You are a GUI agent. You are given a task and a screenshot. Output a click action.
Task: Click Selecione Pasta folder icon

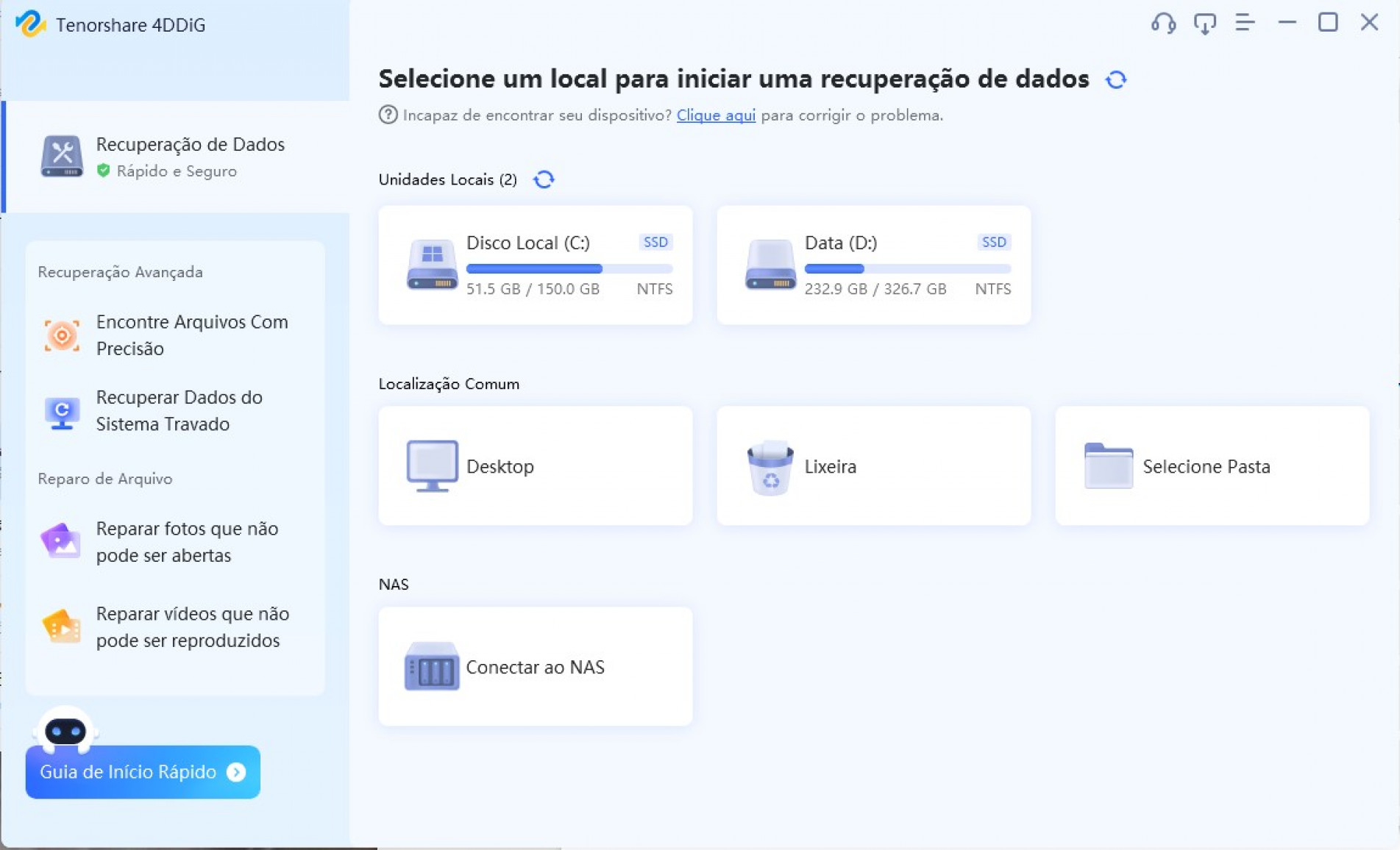point(1108,466)
